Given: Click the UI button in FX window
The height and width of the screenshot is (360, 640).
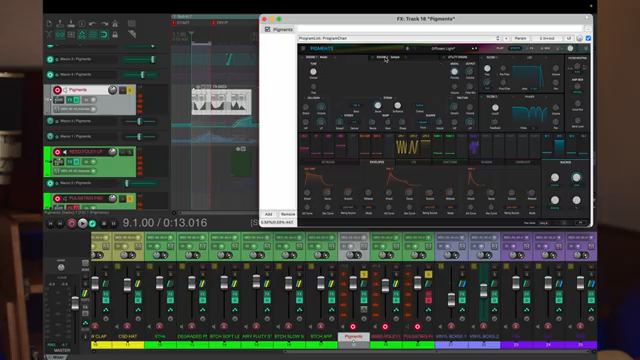Looking at the screenshot, I should click(569, 38).
